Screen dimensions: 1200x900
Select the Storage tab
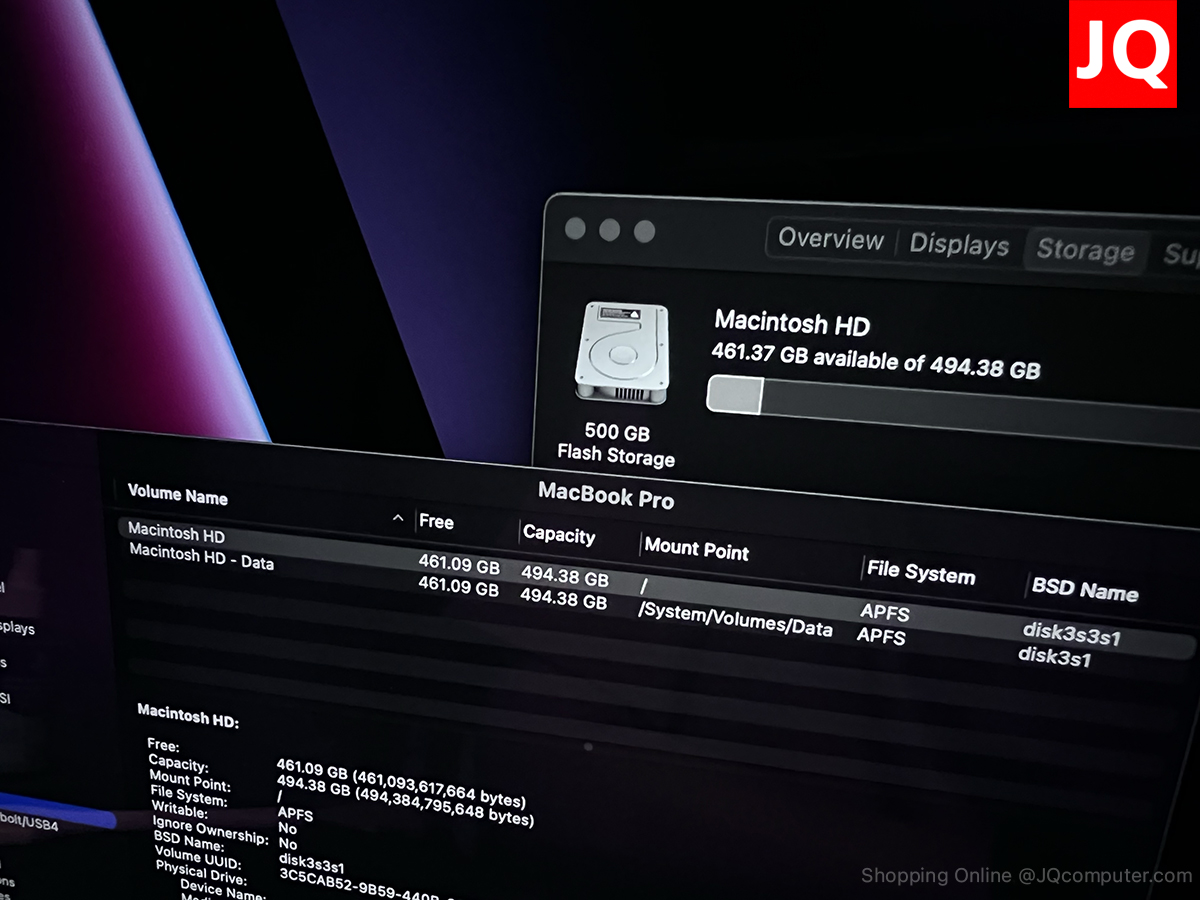point(1085,251)
